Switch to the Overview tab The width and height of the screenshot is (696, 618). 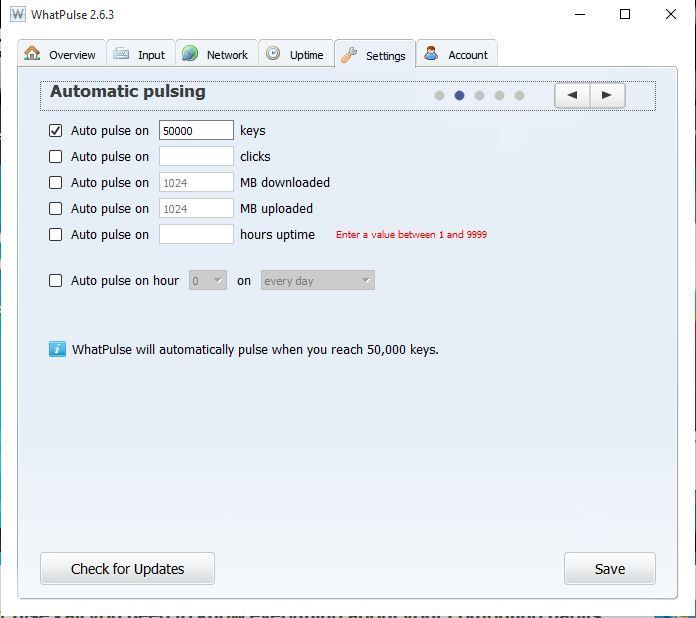point(62,54)
